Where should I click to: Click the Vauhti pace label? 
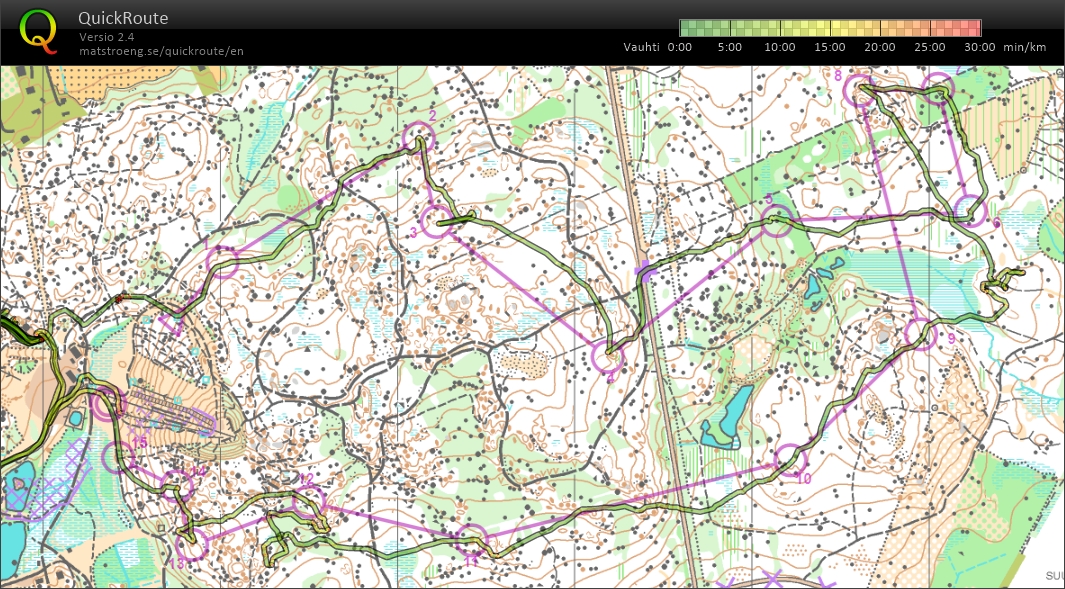tap(642, 47)
